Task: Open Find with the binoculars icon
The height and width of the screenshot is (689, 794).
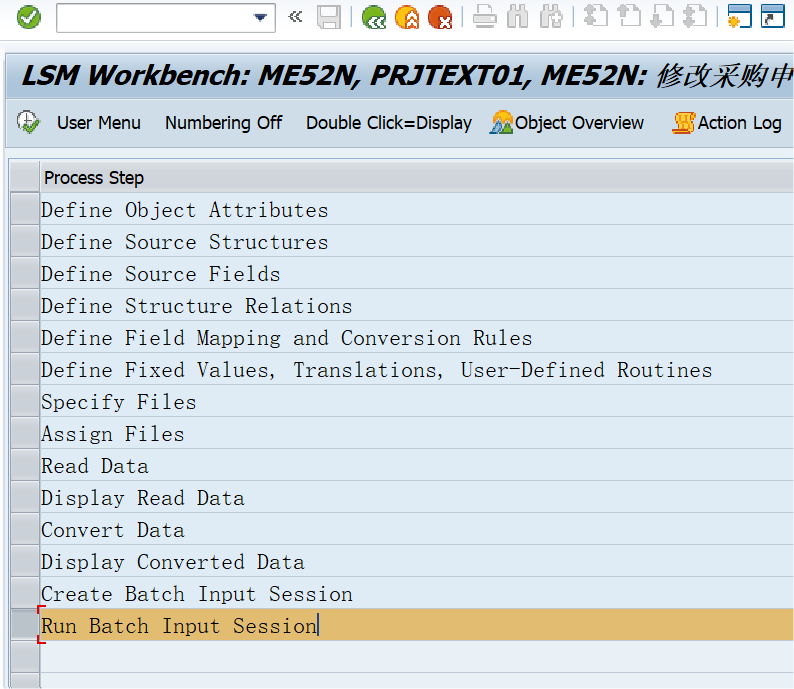Action: (x=518, y=18)
